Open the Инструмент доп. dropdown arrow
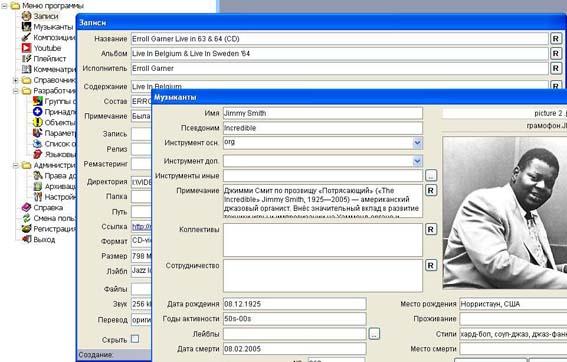 point(417,161)
